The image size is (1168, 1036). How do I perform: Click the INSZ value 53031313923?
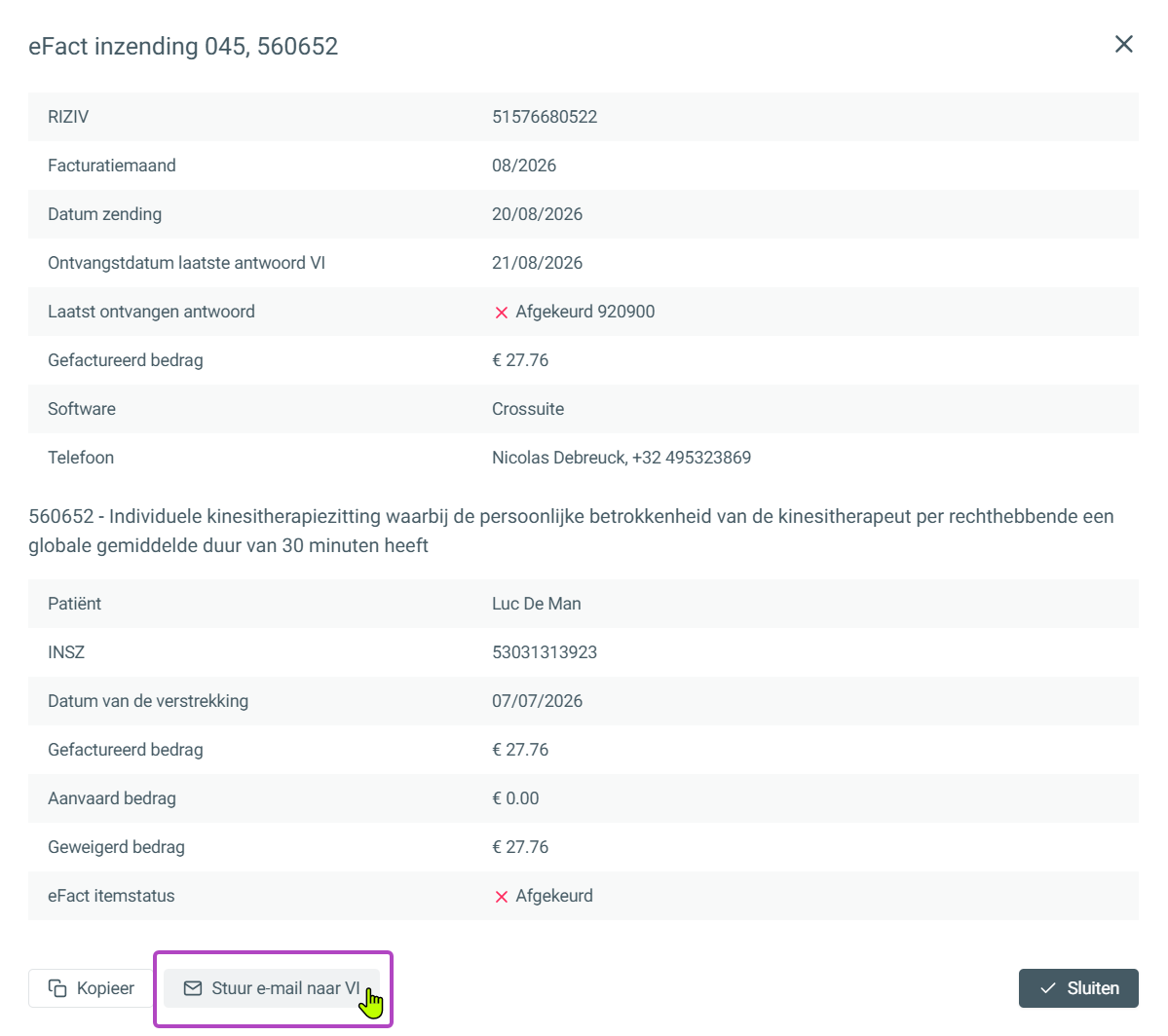point(545,652)
